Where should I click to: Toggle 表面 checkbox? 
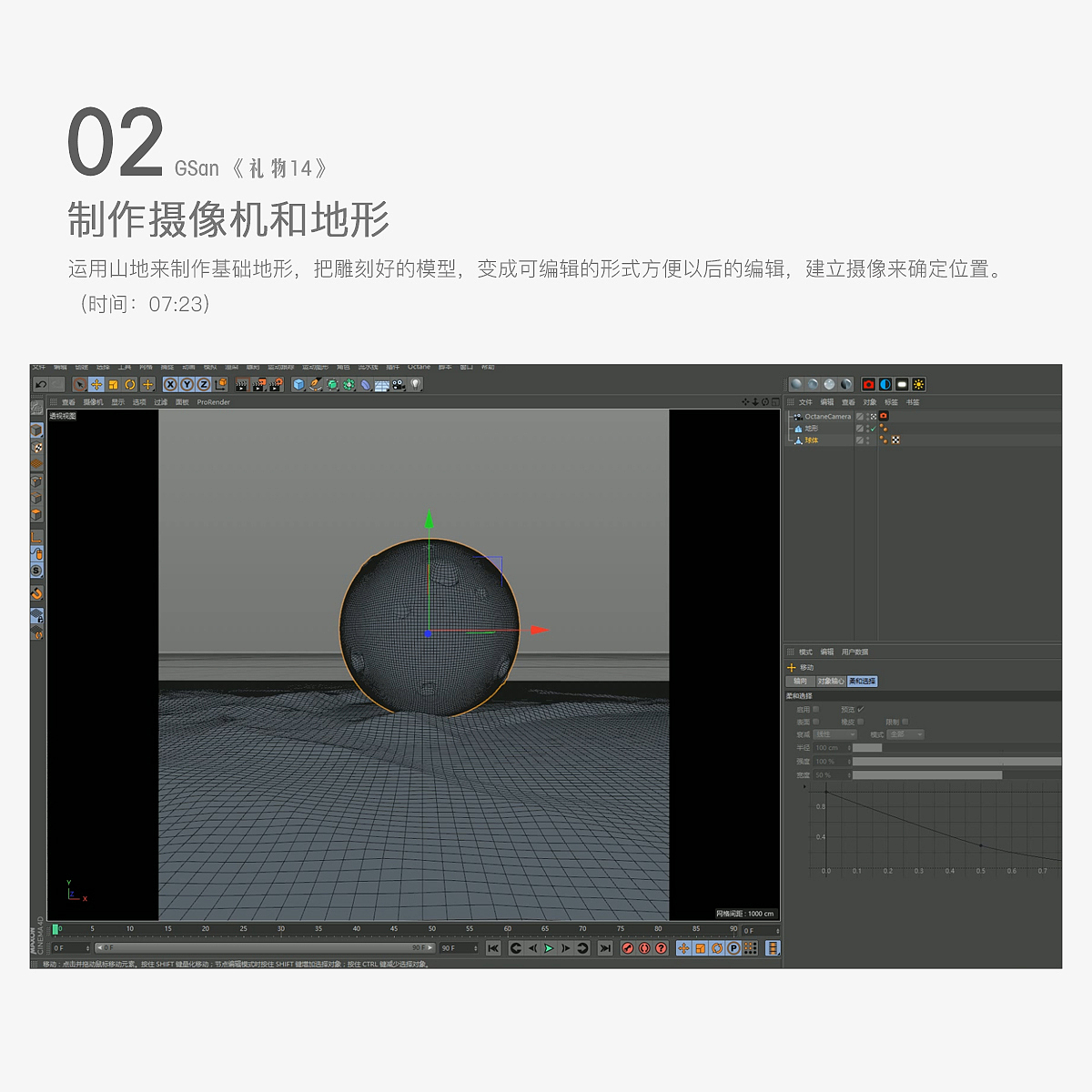pos(815,722)
